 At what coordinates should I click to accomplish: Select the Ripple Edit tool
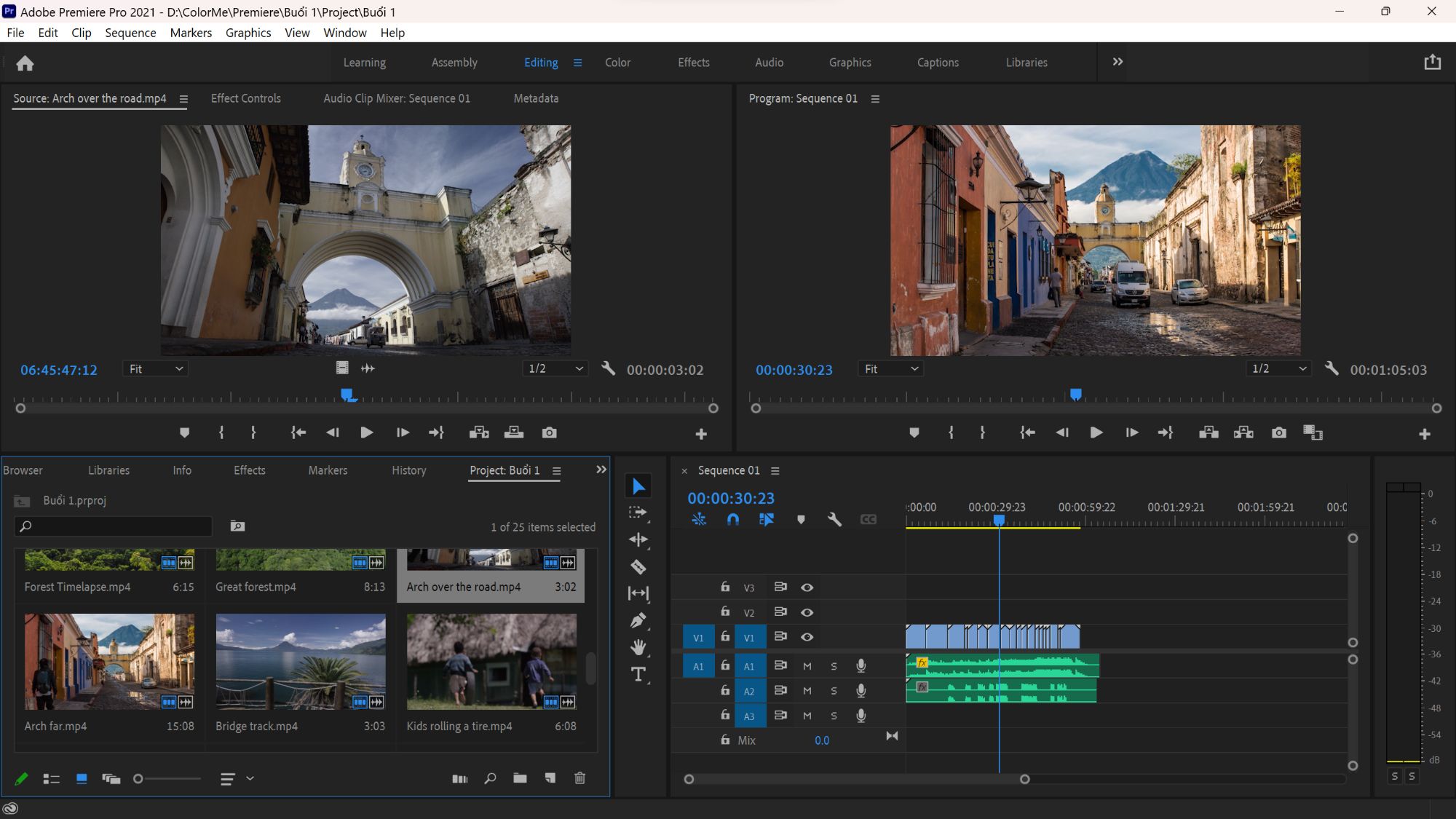tap(638, 539)
